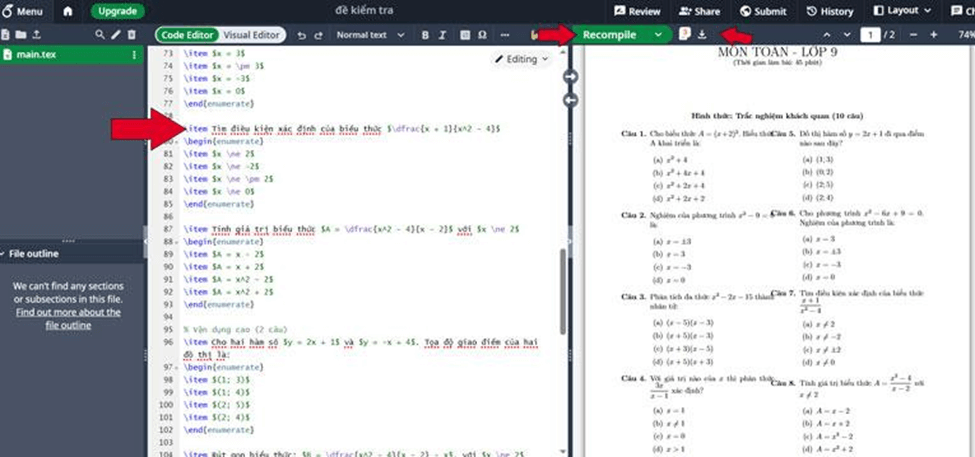975x457 pixels.
Task: Open the Editing mode dropdown
Action: (521, 59)
